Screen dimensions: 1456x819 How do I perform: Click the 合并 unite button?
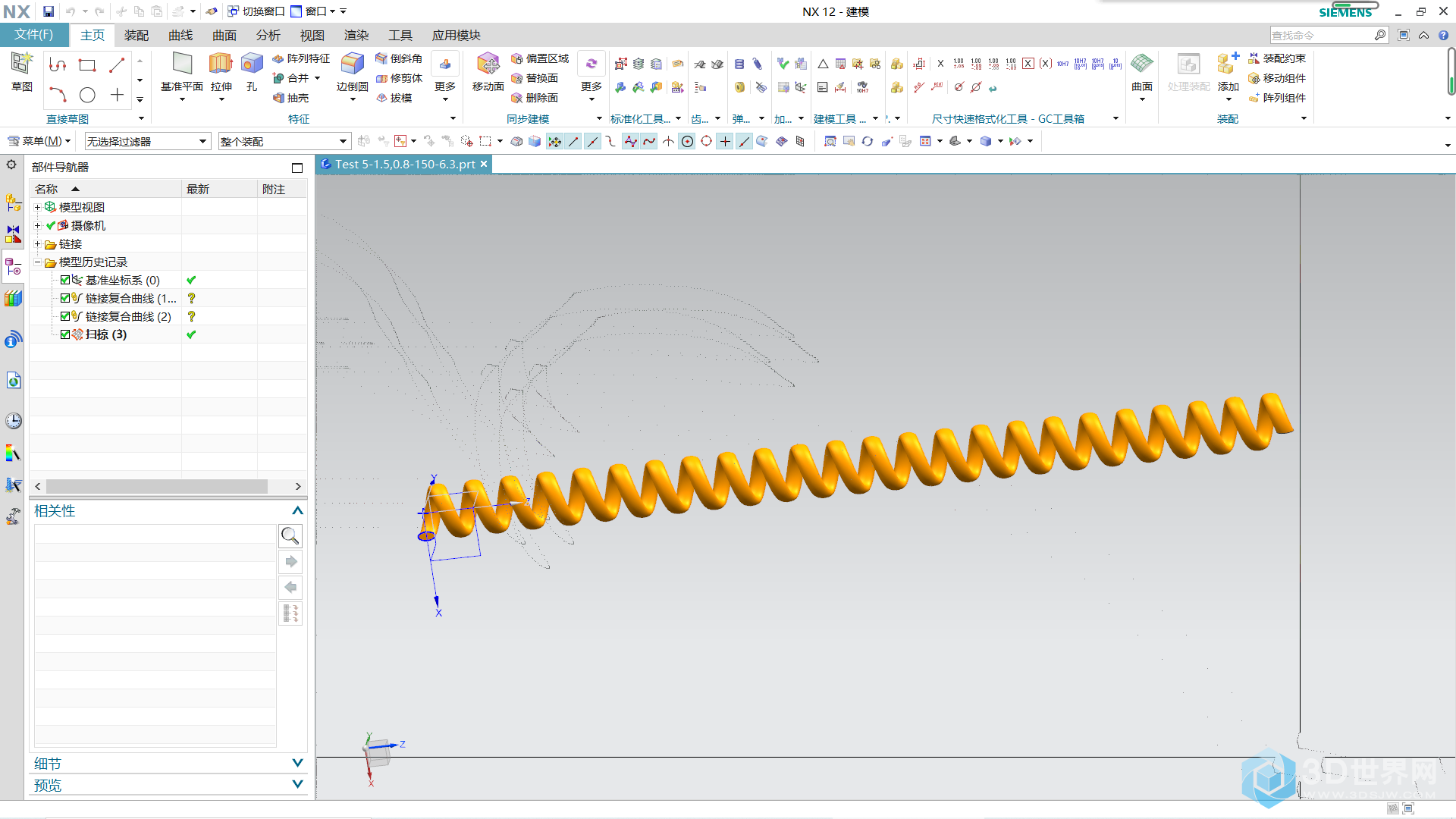(x=297, y=78)
